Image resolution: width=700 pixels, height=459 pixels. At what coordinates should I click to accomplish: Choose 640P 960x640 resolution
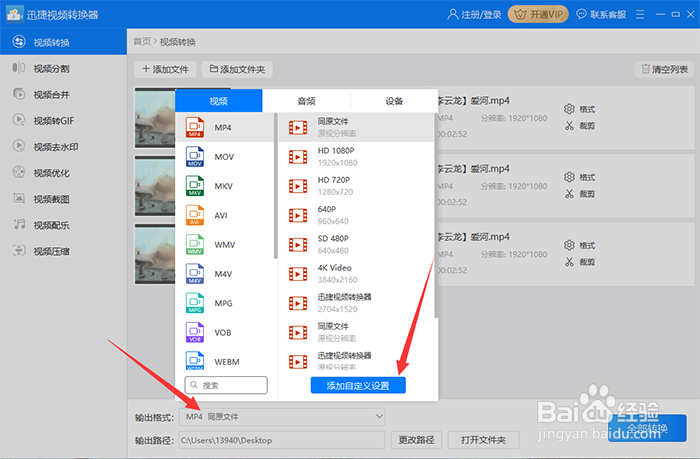click(x=356, y=215)
